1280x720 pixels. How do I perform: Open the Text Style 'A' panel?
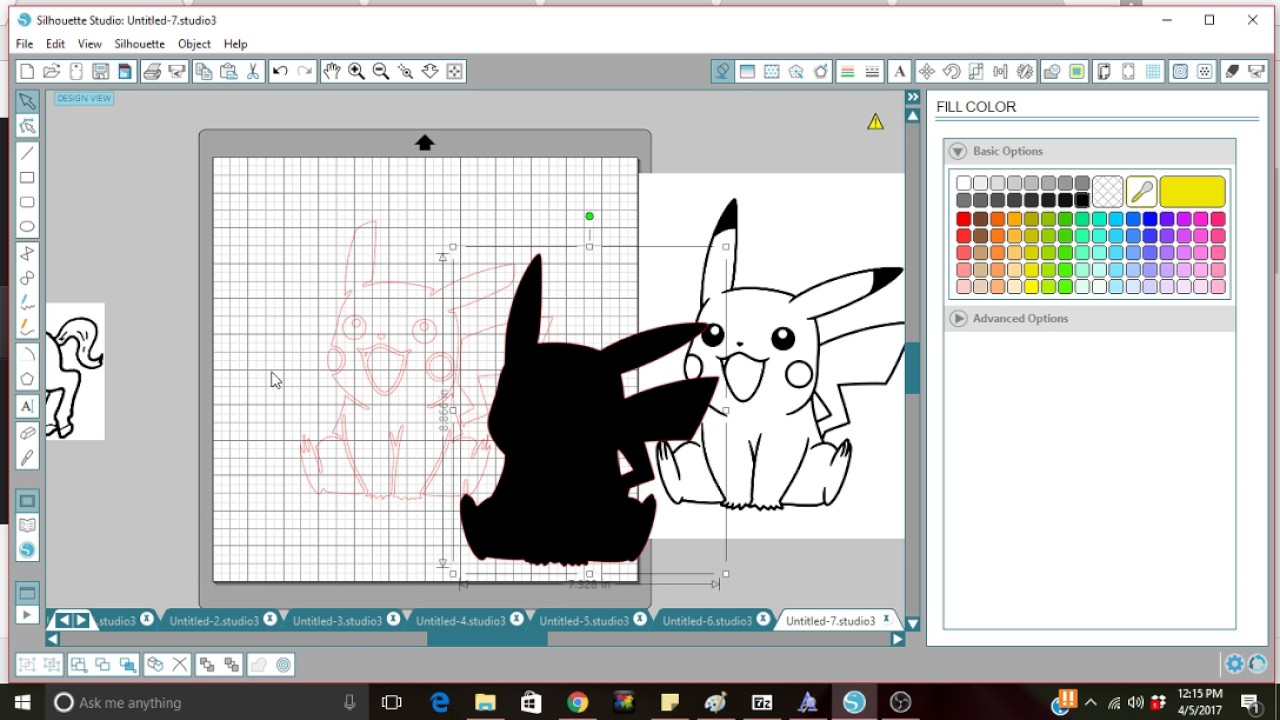pos(899,71)
